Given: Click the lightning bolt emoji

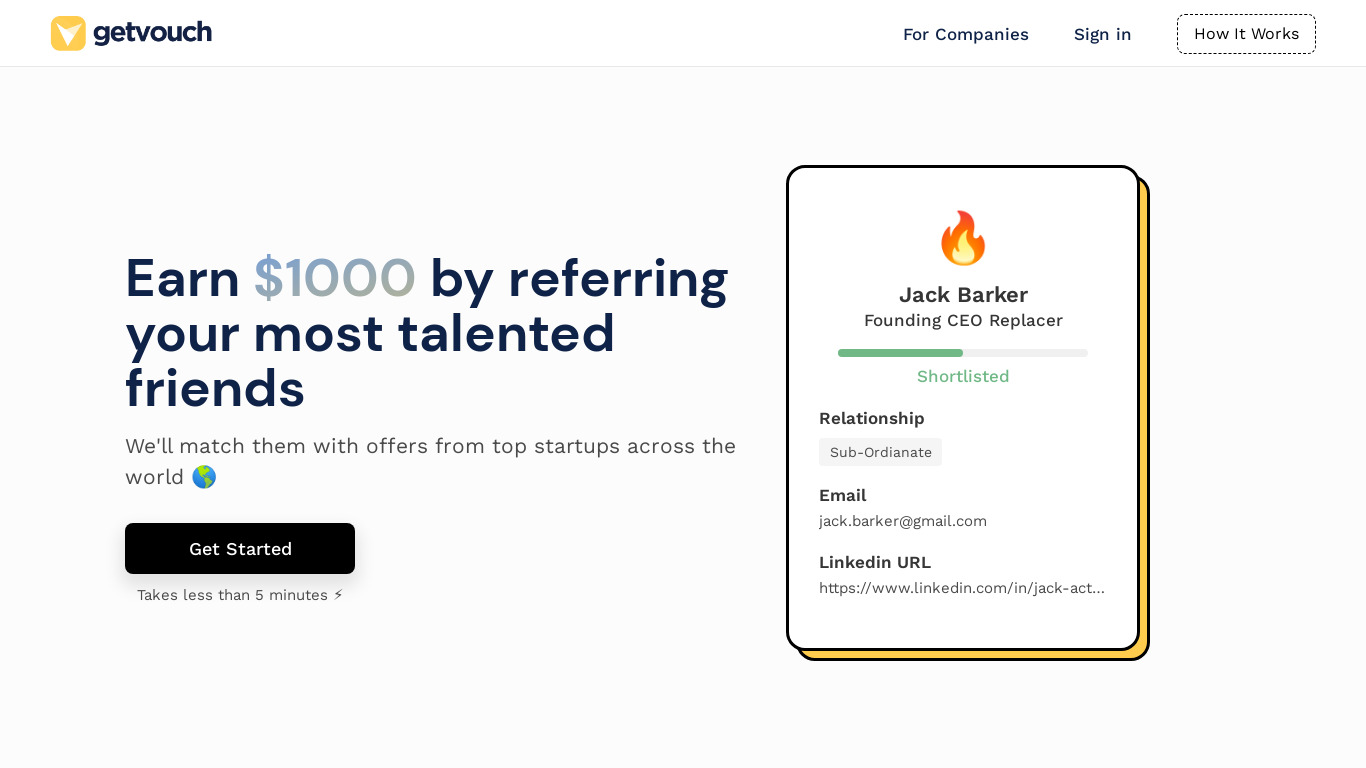Looking at the screenshot, I should point(338,595).
